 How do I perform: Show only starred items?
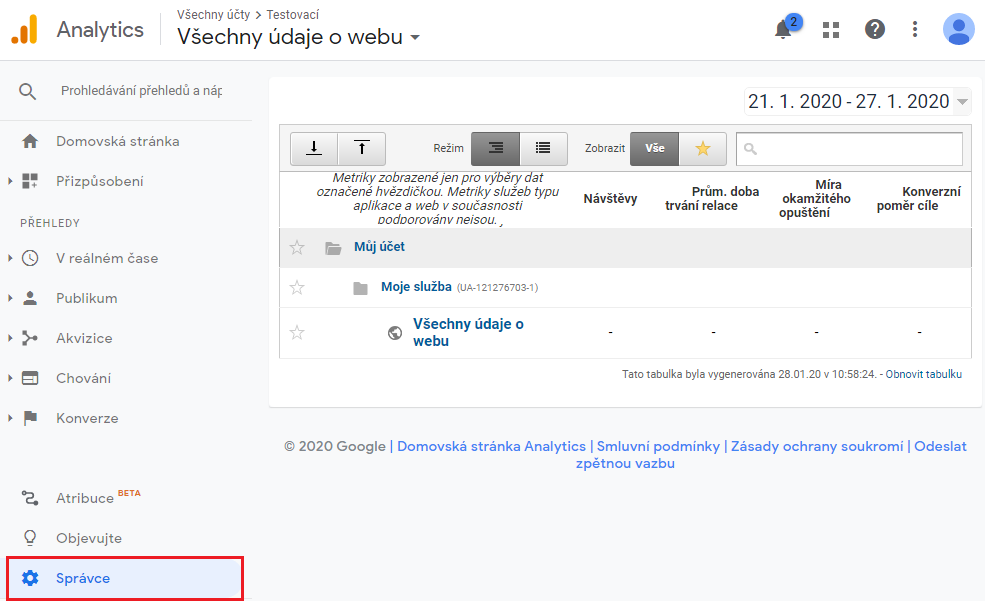[702, 148]
